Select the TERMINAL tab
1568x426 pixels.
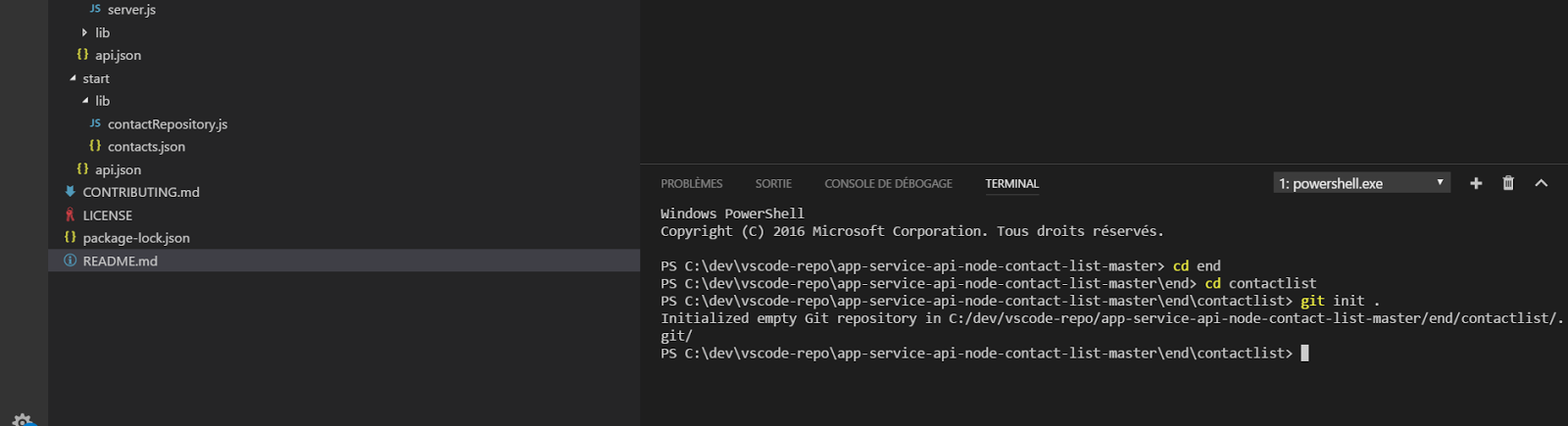pos(1012,184)
